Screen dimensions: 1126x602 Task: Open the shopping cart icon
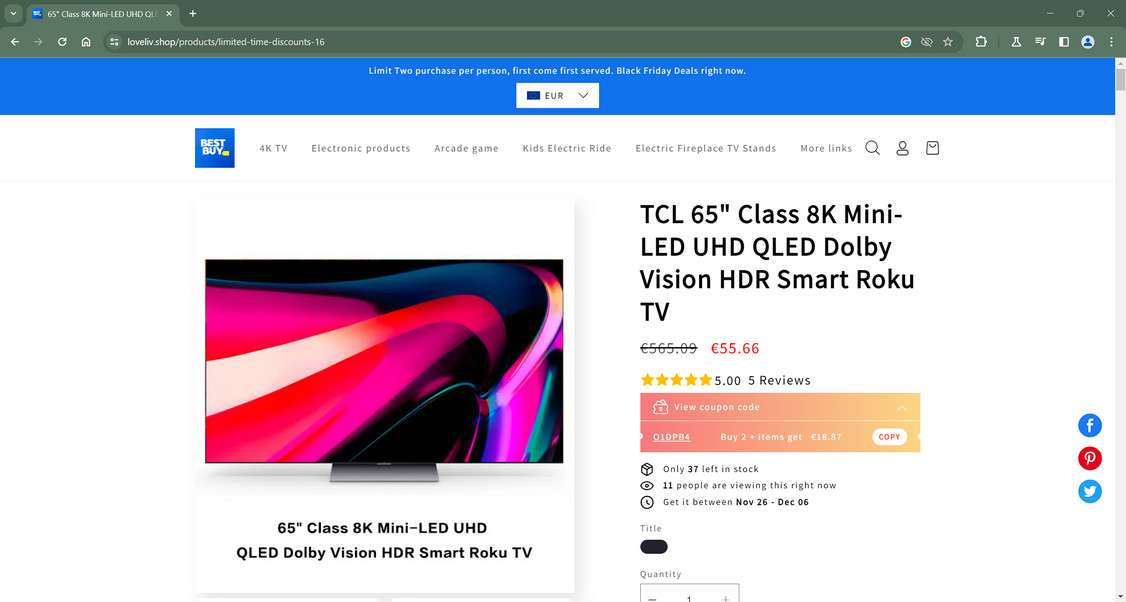[x=932, y=148]
